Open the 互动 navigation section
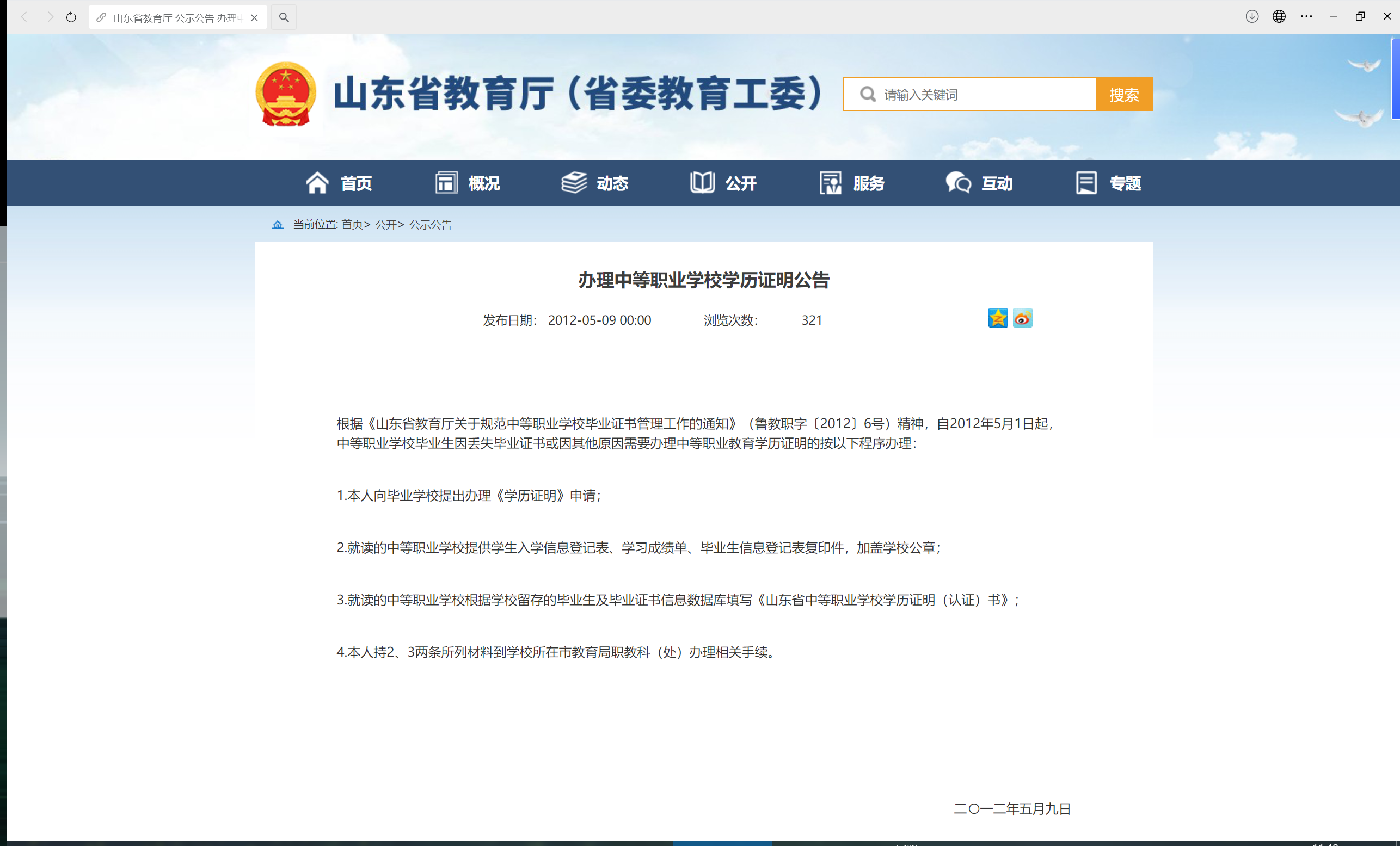The width and height of the screenshot is (1400, 846). click(980, 183)
